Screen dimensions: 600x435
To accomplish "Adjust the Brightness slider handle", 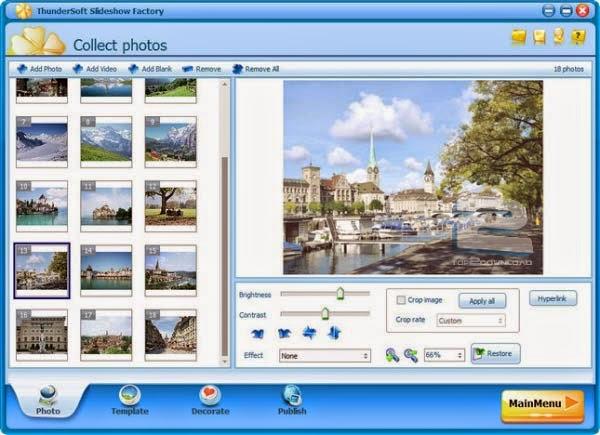I will (x=340, y=294).
